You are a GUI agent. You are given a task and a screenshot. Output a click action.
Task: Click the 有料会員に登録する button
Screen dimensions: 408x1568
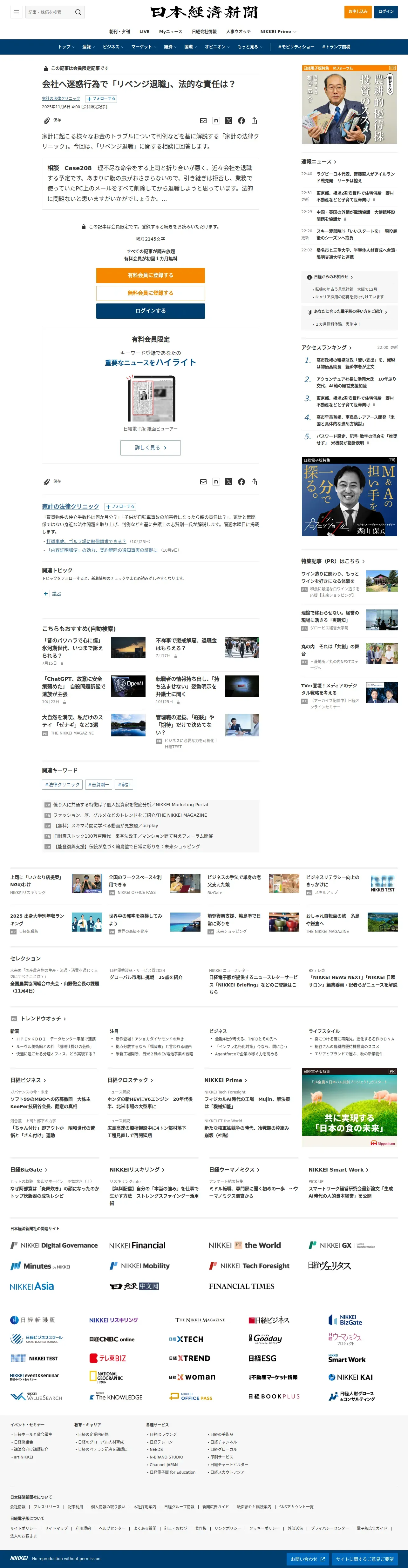coord(150,275)
